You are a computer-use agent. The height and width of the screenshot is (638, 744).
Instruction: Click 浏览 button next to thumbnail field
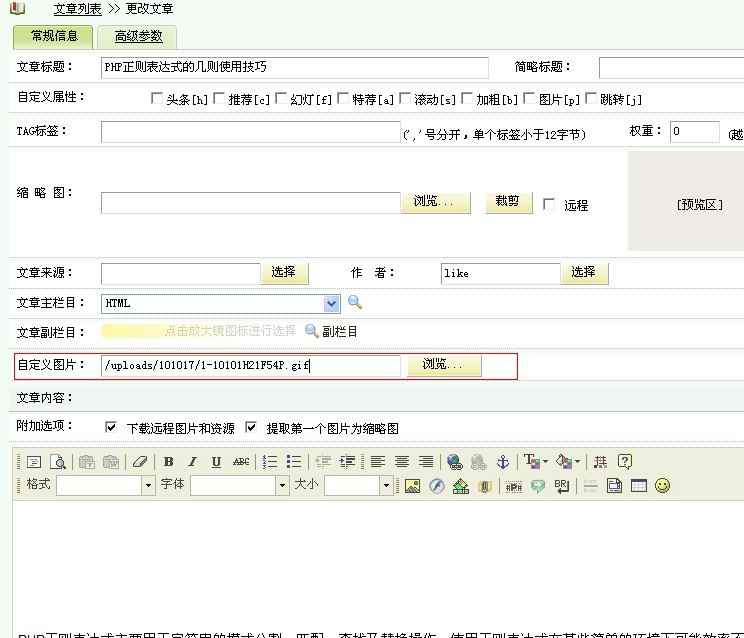435,203
